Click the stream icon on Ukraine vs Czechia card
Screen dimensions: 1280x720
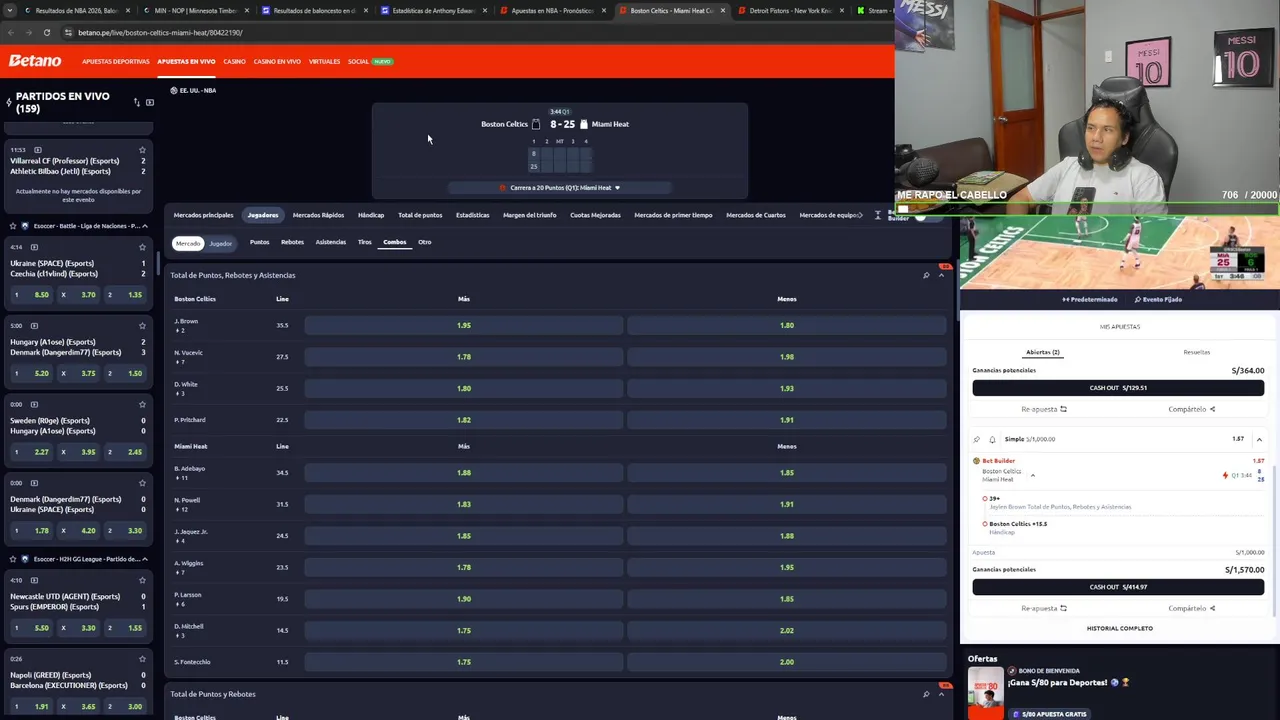(x=34, y=247)
